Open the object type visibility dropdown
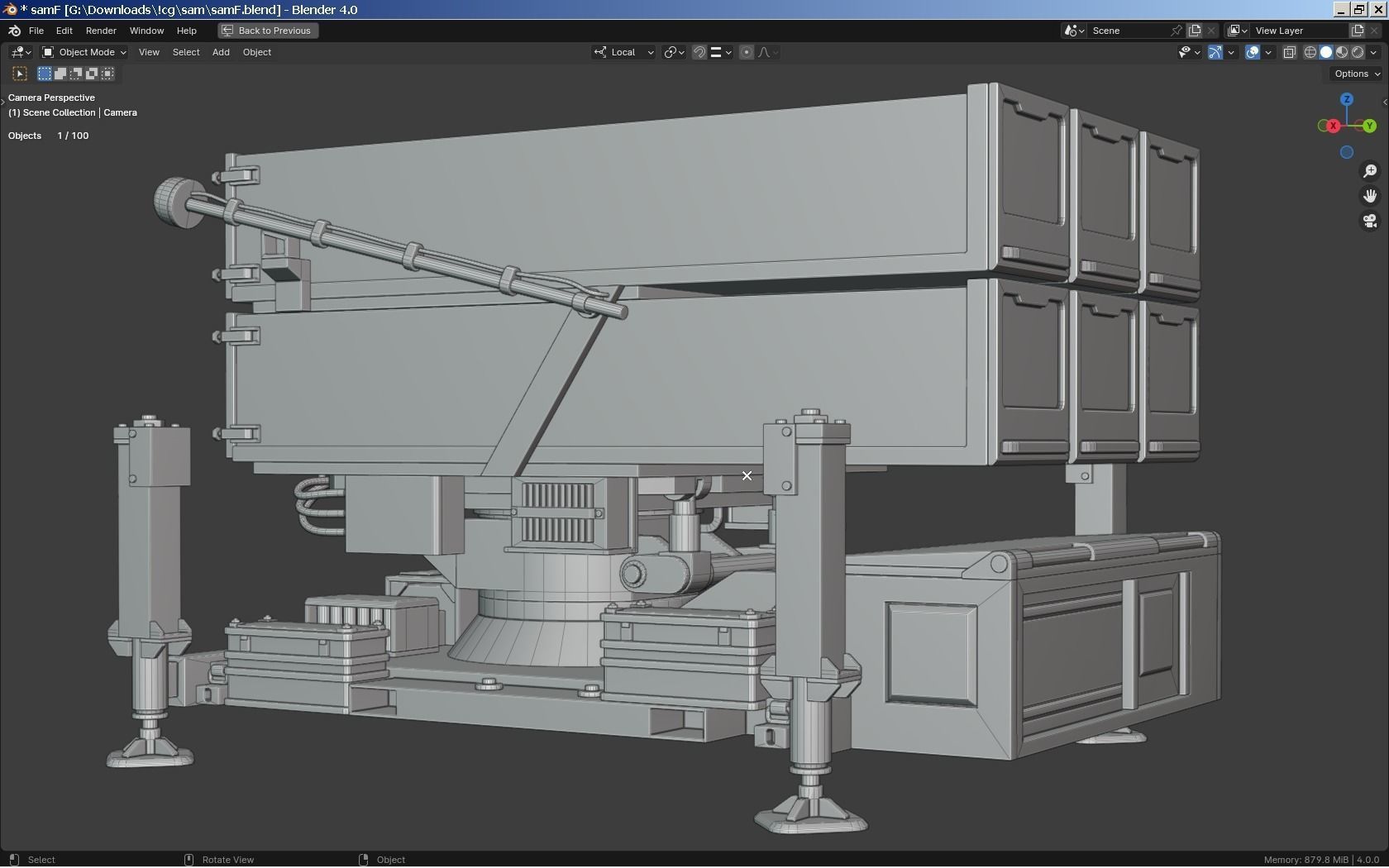Viewport: 1389px width, 868px height. (1189, 52)
